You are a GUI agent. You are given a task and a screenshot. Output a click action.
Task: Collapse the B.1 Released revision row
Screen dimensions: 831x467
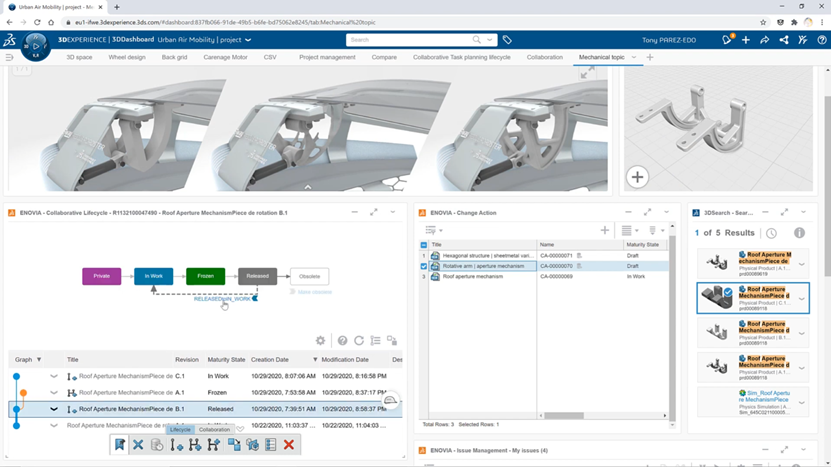click(x=54, y=409)
